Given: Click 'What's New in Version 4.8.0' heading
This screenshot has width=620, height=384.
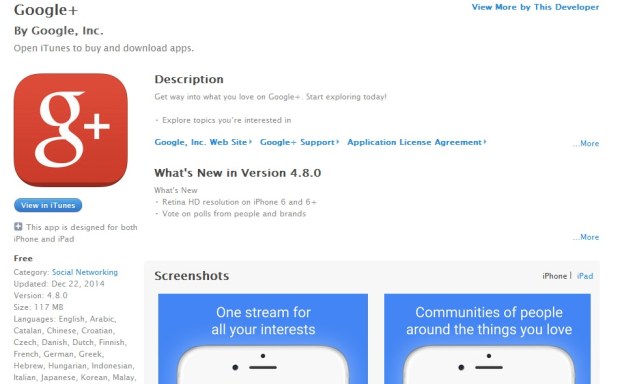Looking at the screenshot, I should click(238, 173).
